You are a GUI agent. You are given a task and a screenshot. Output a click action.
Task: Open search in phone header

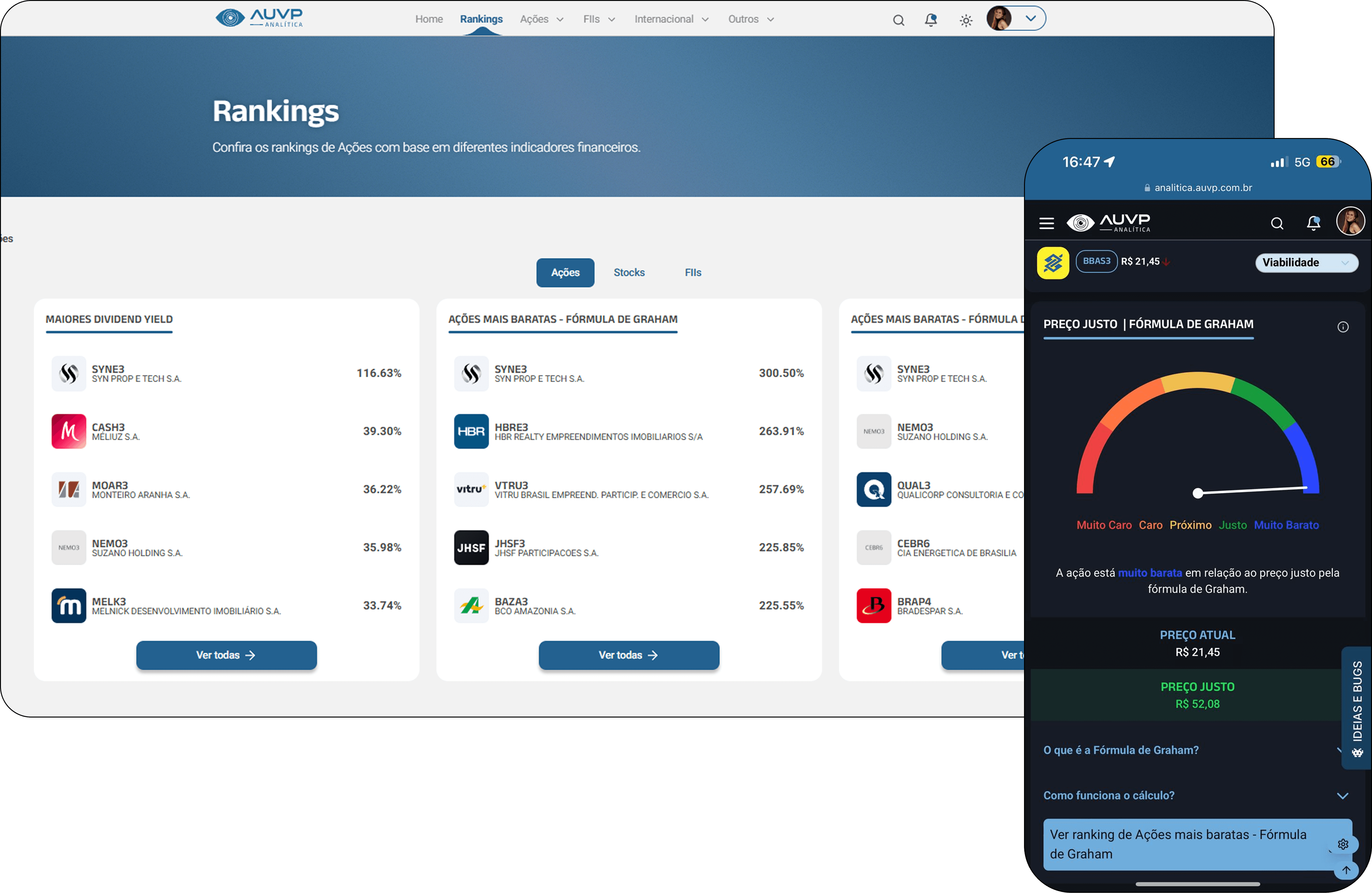(1277, 223)
